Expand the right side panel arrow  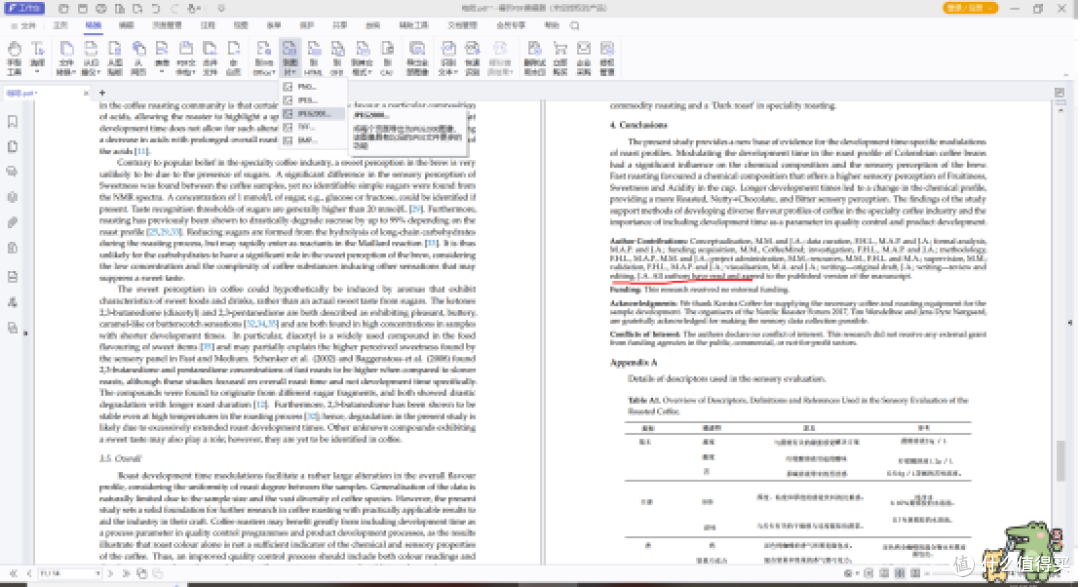pyautogui.click(x=1070, y=322)
